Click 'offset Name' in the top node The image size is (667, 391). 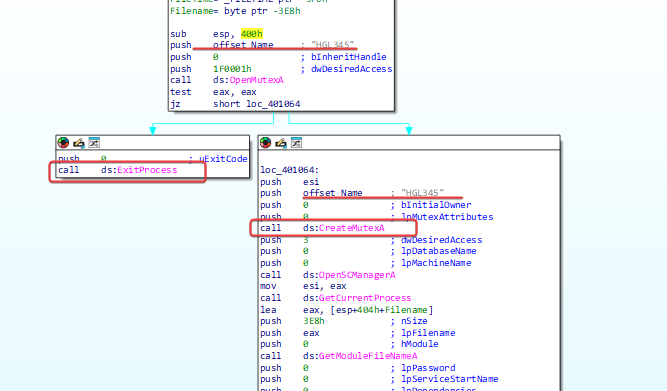243,45
